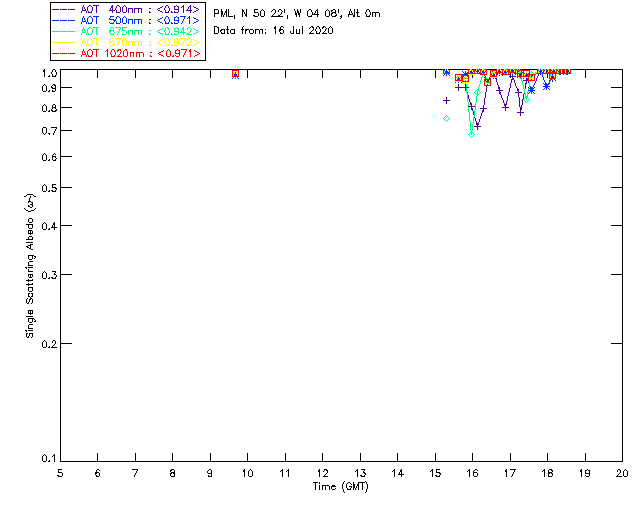Click the Data from 16 Jul 2020 text

tap(273, 31)
